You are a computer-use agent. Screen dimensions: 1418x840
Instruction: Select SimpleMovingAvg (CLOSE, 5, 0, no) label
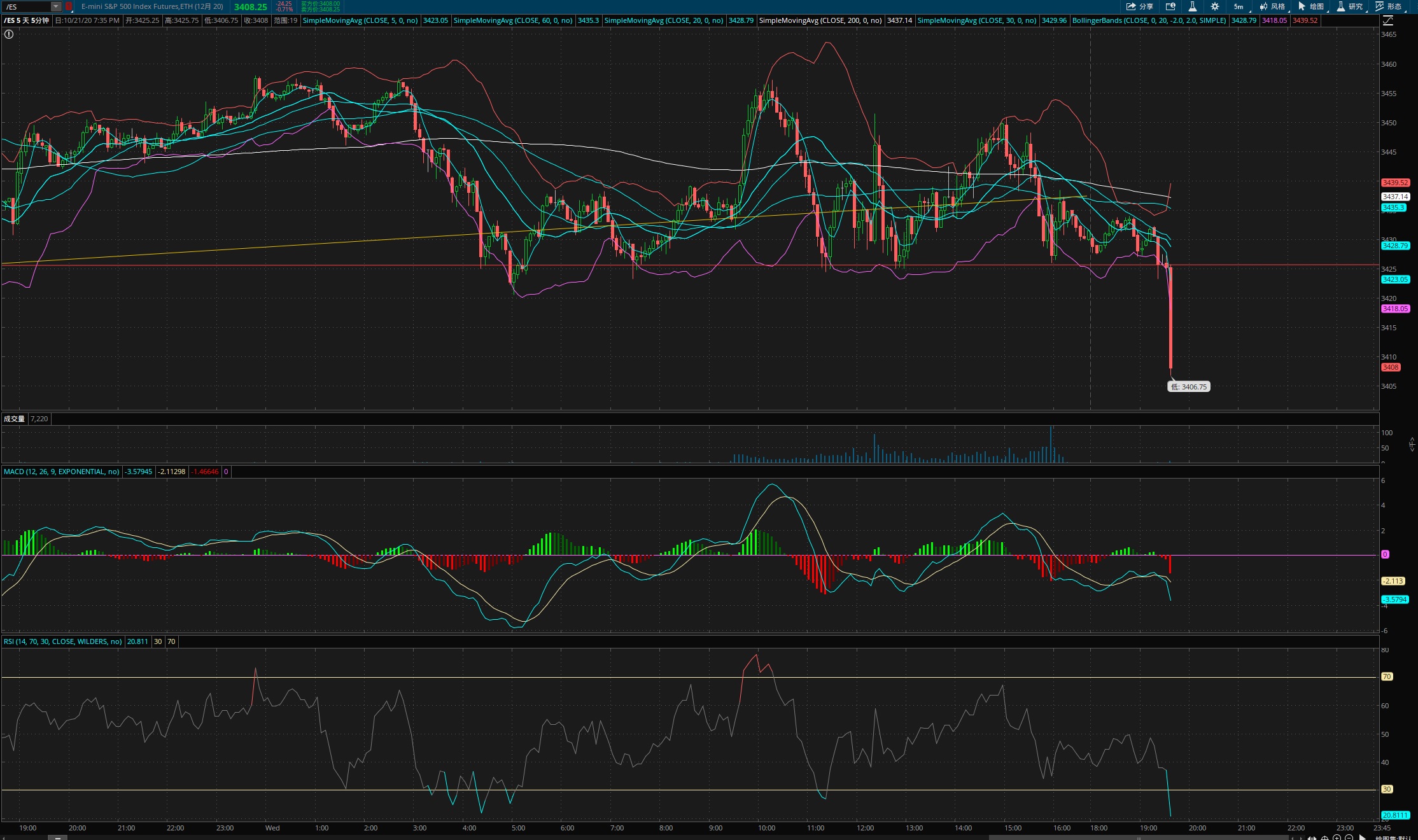click(x=360, y=20)
